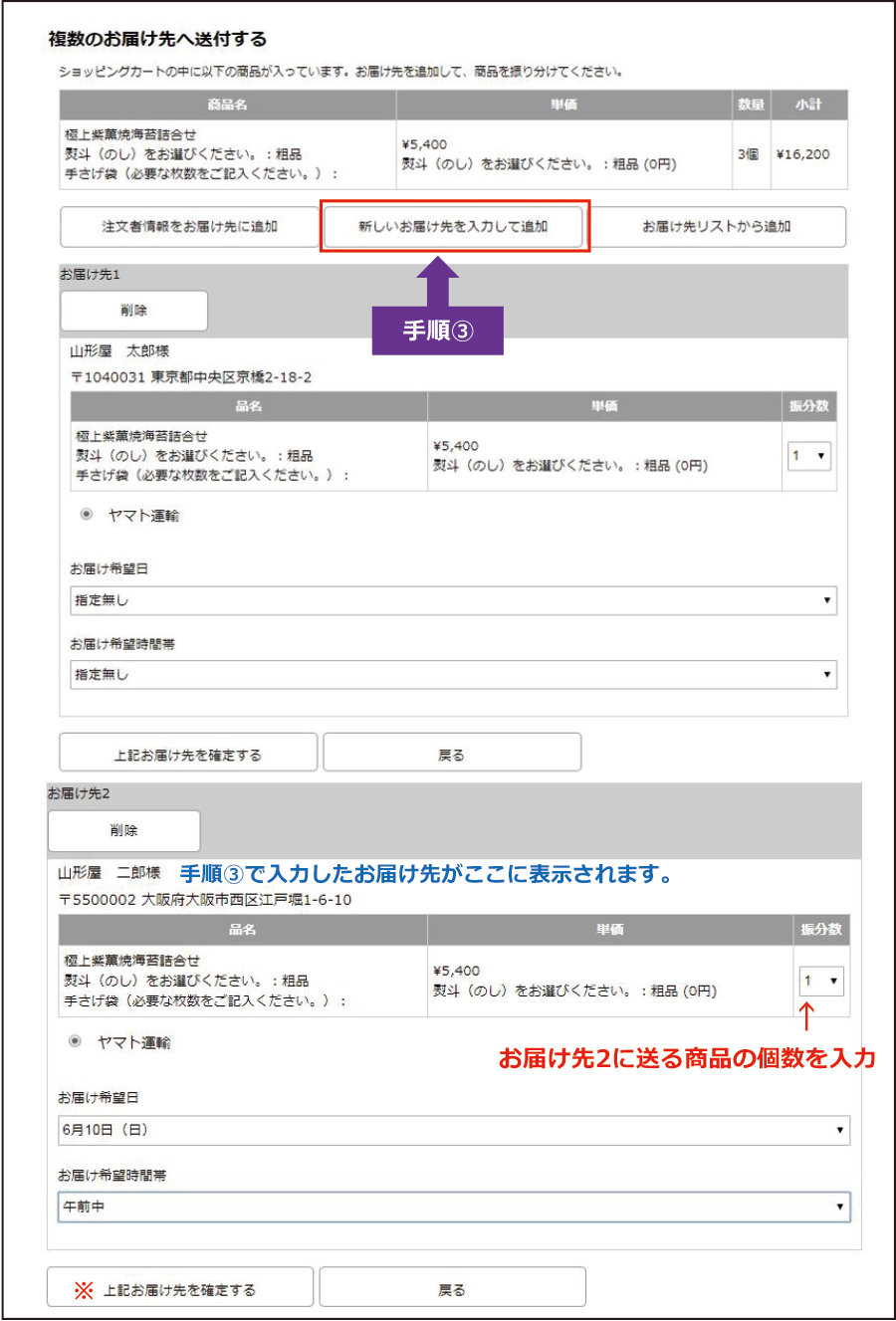Screen dimensions: 896x1321
Task: Click 注文者情報をお届け先に追加 button
Action: 189,227
